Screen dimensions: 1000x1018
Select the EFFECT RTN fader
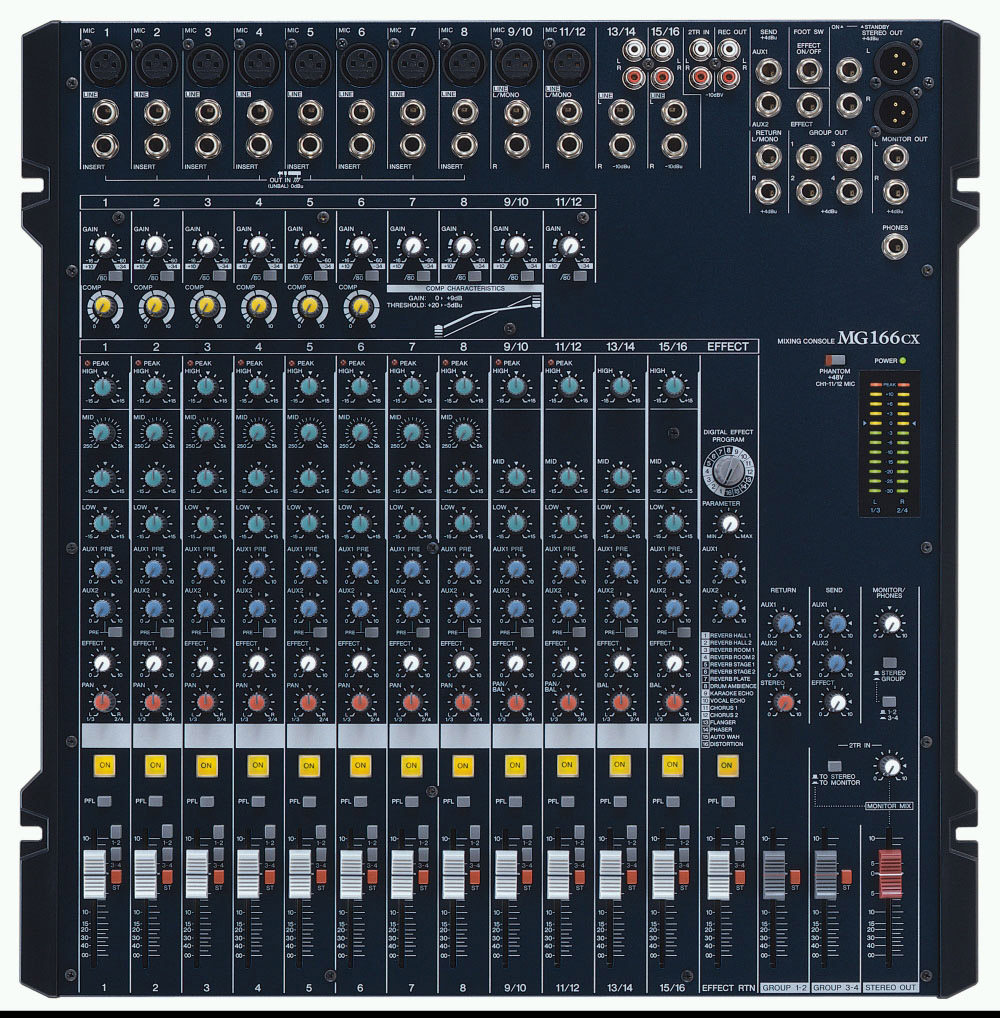[x=718, y=875]
